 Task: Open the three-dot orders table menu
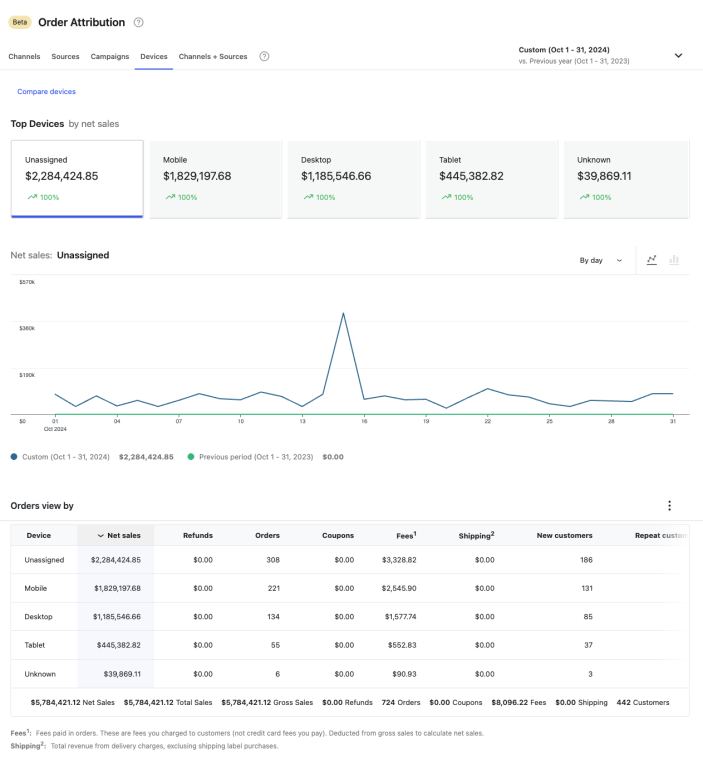[669, 506]
